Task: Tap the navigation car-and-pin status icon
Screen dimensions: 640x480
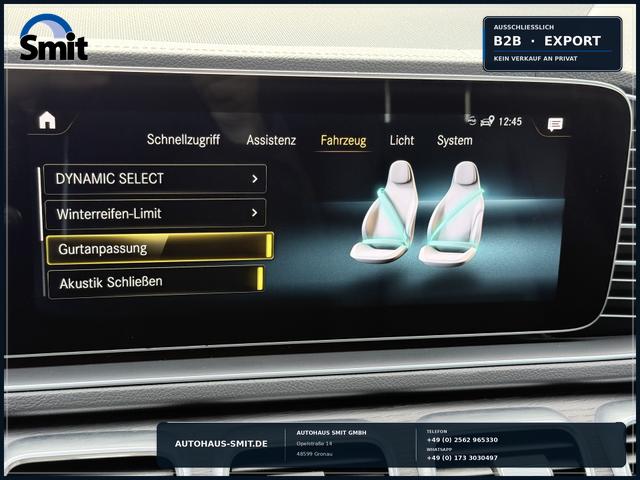Action: (x=487, y=121)
